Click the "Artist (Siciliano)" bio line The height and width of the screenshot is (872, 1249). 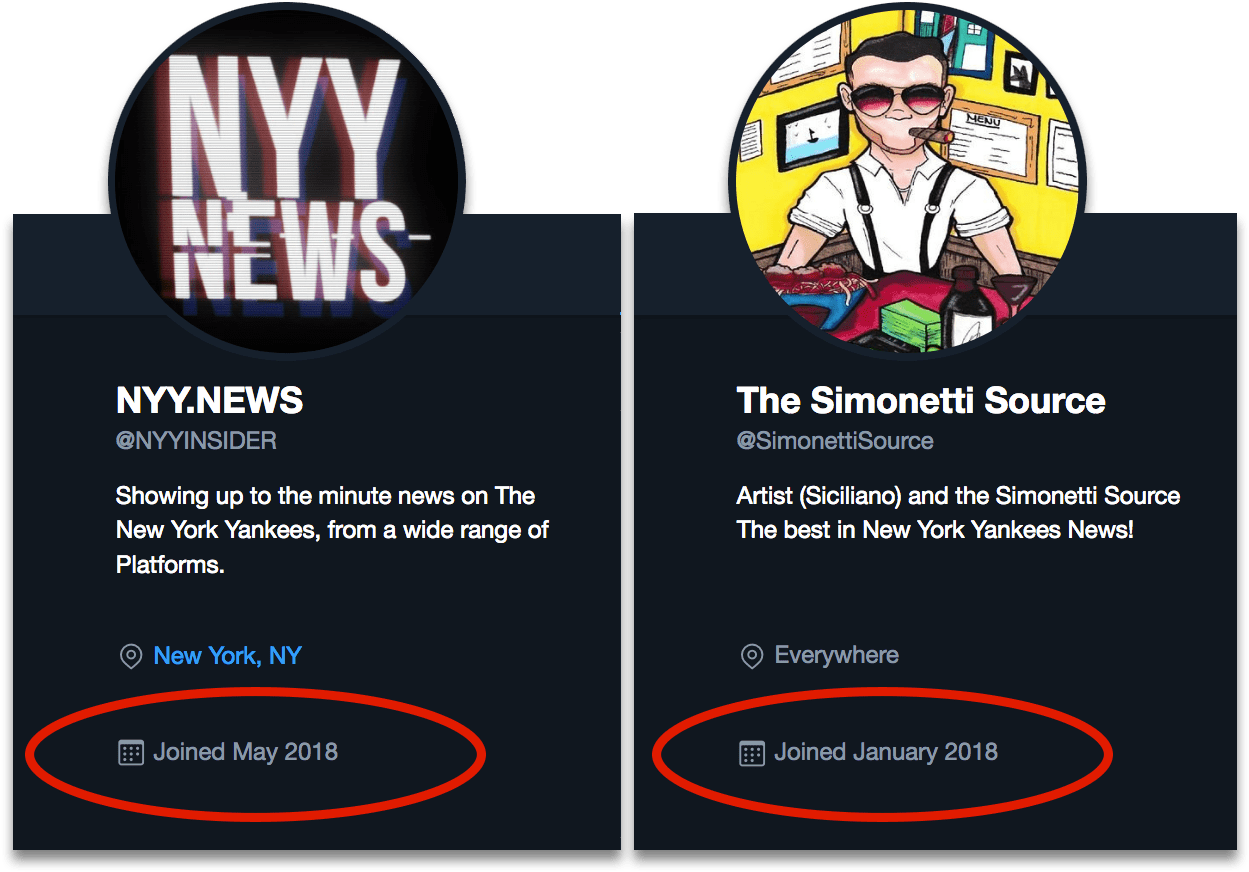click(x=958, y=496)
